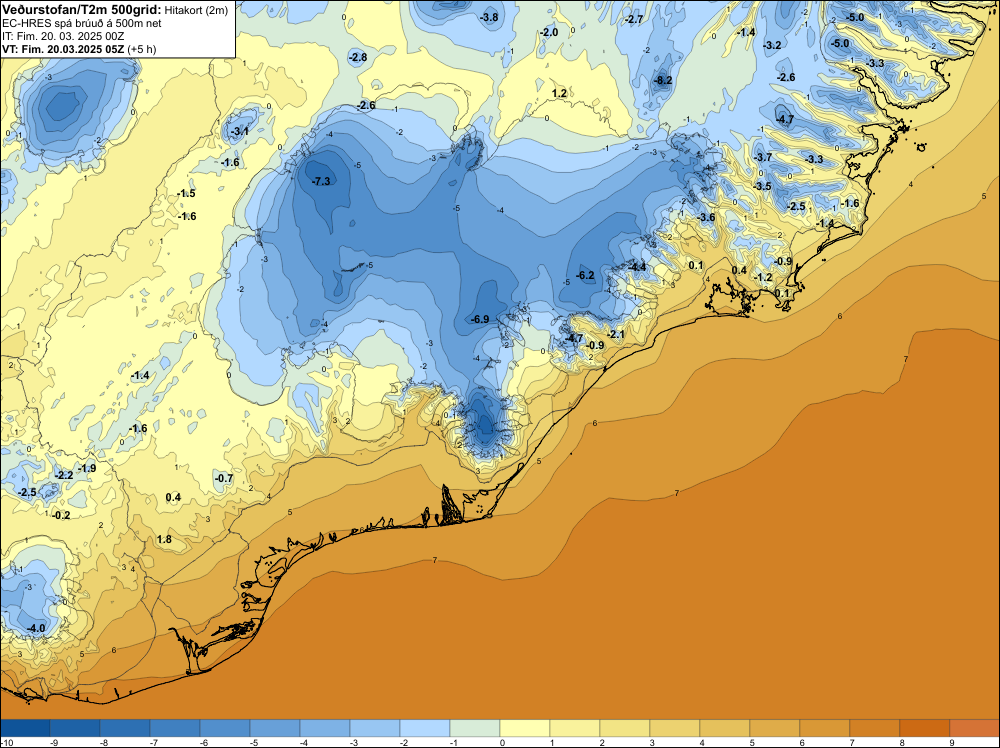The width and height of the screenshot is (1000, 748).
Task: Select the legend swatch between 3 and 4
Action: click(x=675, y=728)
